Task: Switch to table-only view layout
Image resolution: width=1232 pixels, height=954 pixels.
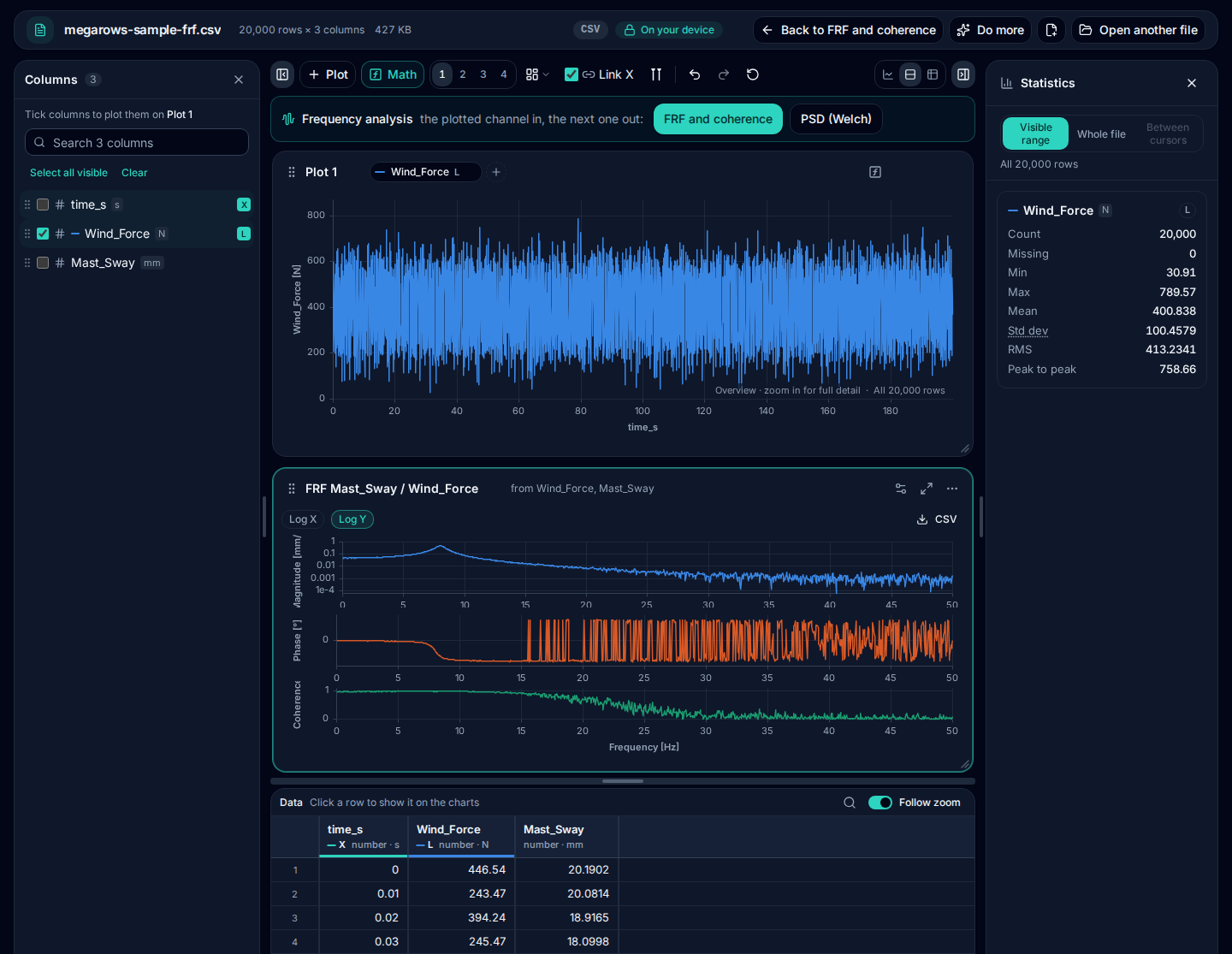Action: pos(933,74)
